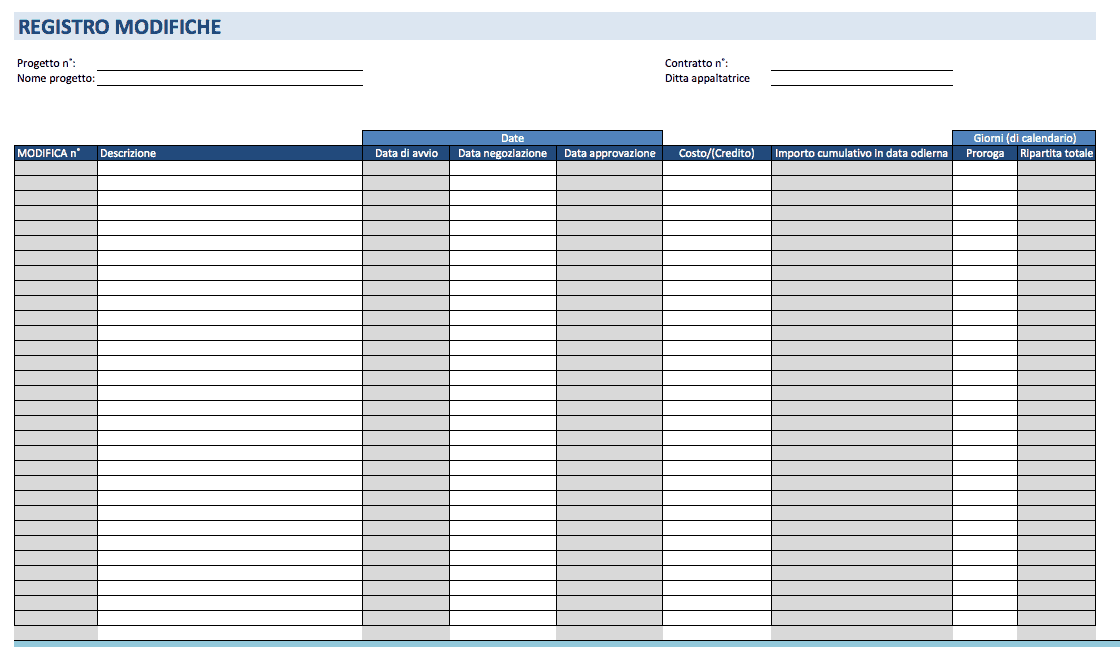
Task: Select first empty cell under Proroga
Action: click(984, 168)
